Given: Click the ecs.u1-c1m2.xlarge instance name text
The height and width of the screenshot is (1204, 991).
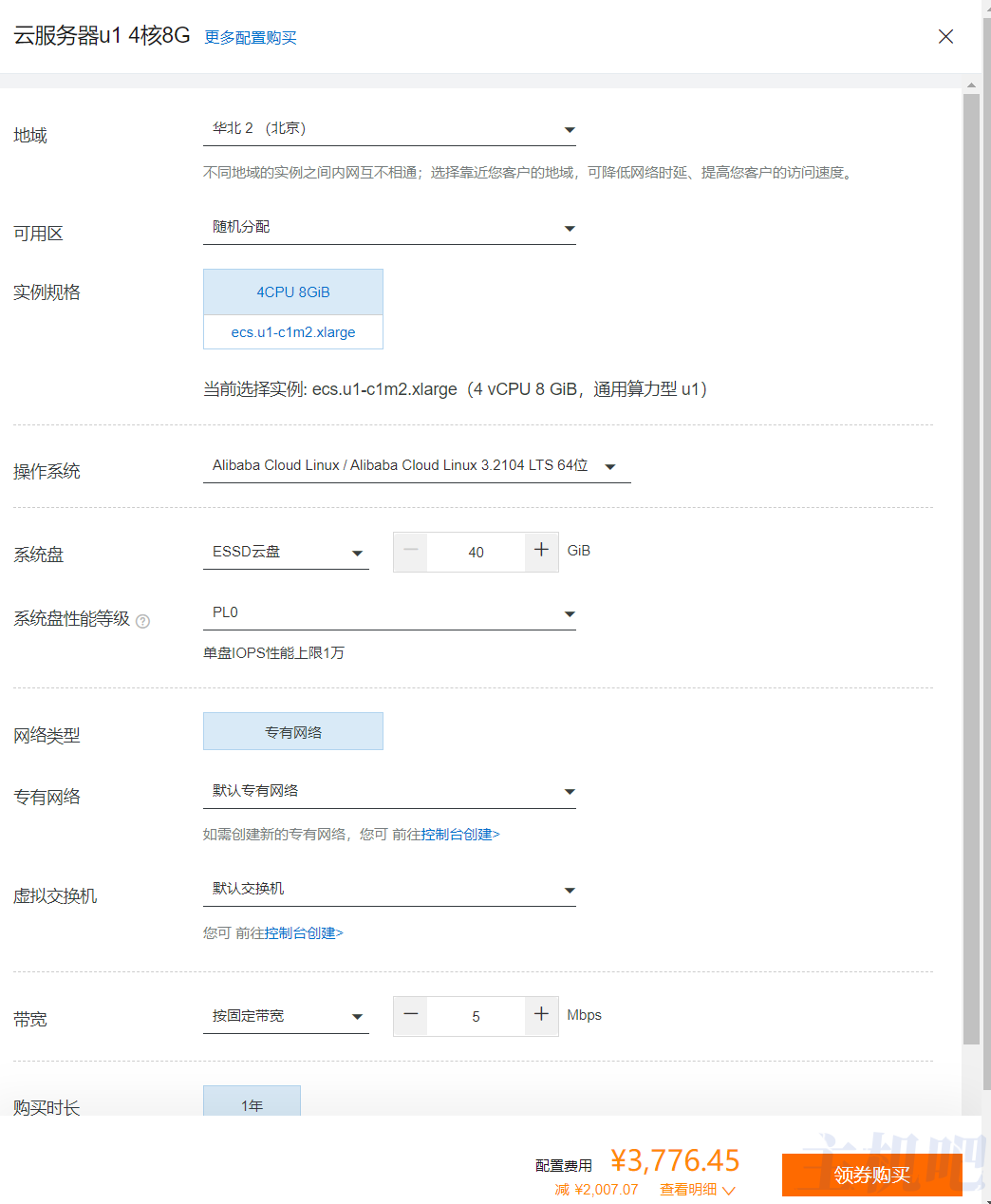Looking at the screenshot, I should 293,332.
